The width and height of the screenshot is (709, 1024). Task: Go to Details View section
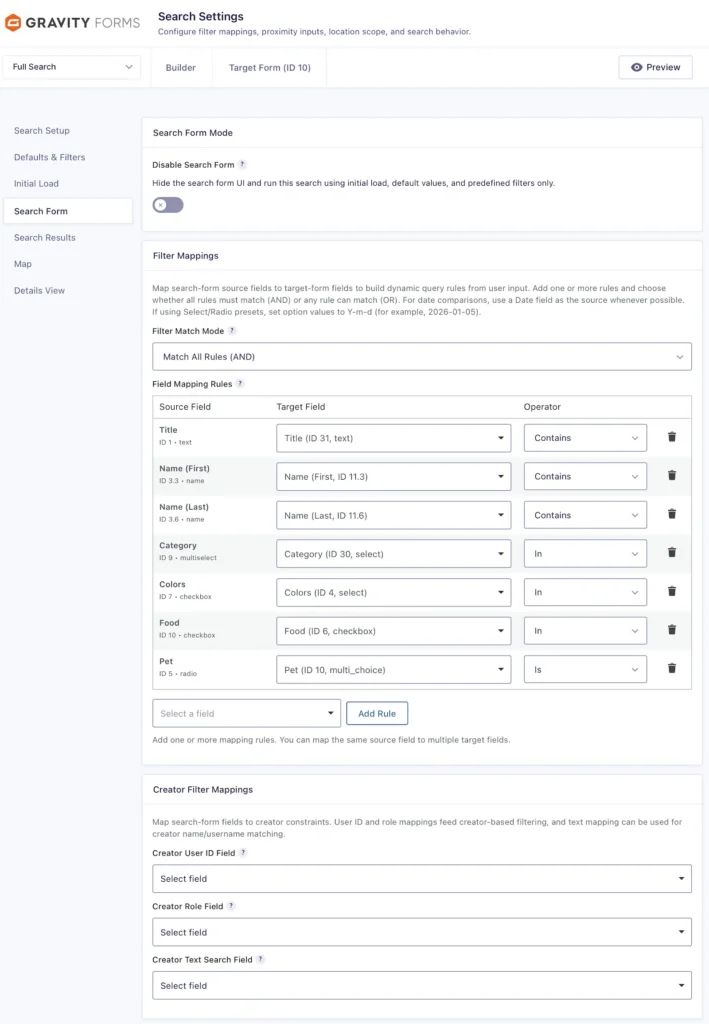(x=39, y=291)
